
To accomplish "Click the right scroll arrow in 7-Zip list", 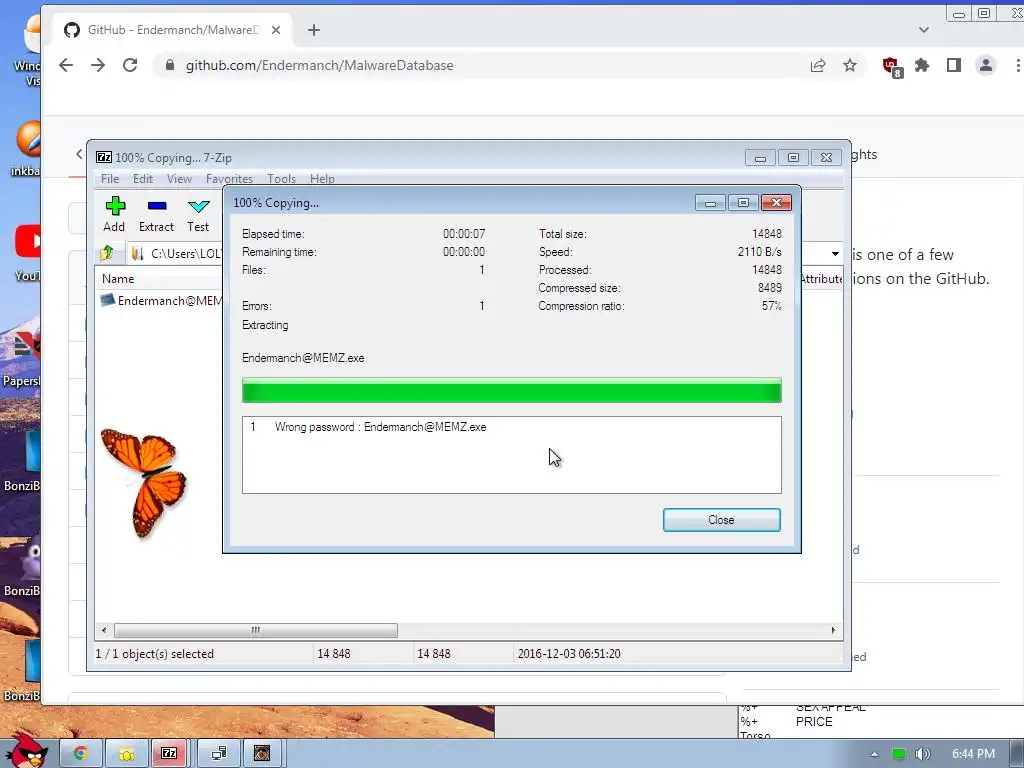I will [x=833, y=630].
